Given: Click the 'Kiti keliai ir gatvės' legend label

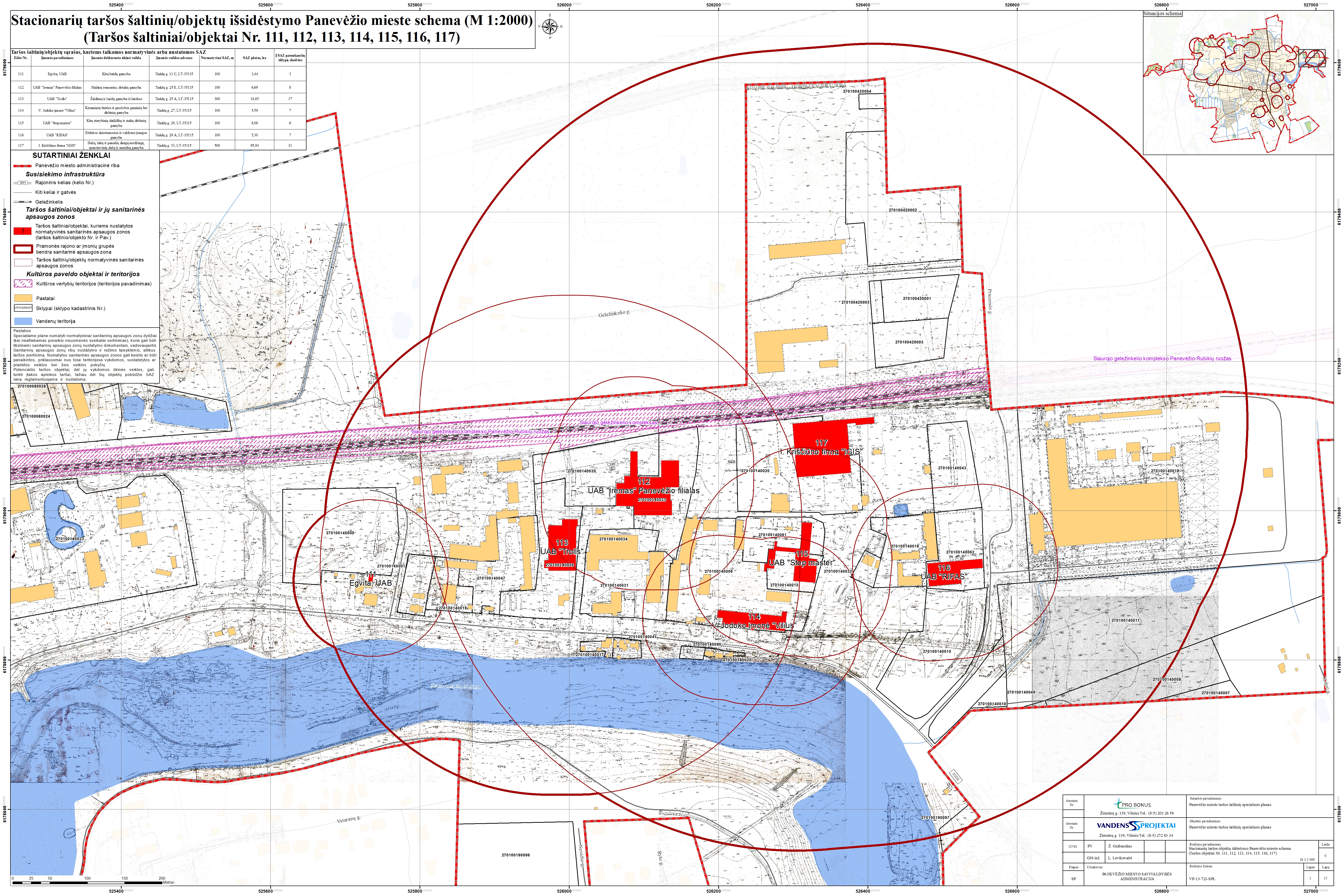Looking at the screenshot, I should point(55,192).
